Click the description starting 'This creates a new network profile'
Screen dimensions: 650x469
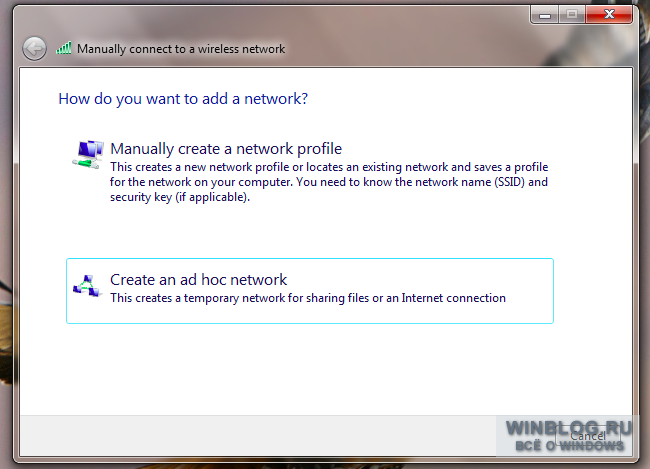pos(329,182)
